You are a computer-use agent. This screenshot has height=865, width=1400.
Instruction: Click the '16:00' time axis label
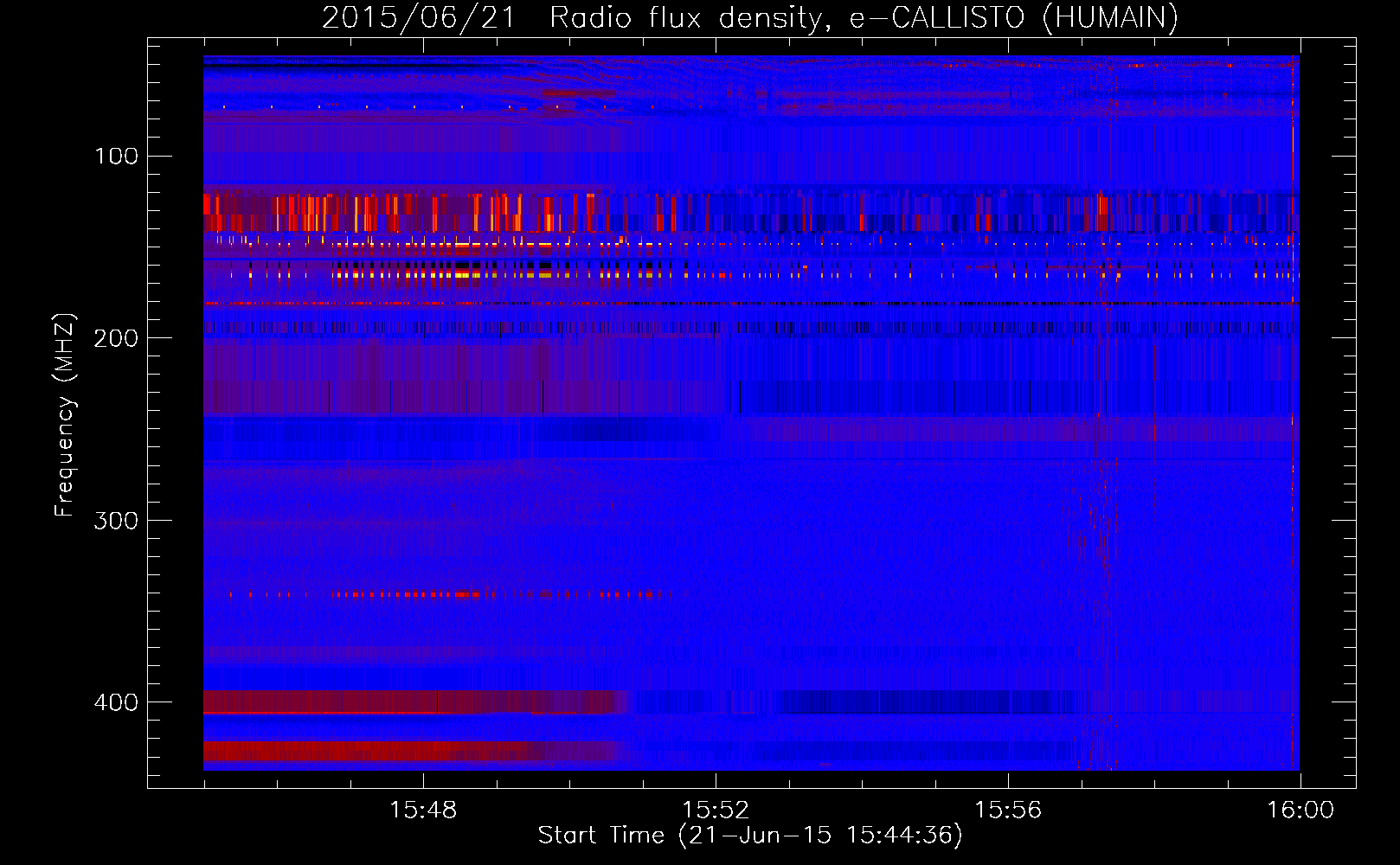[1300, 811]
